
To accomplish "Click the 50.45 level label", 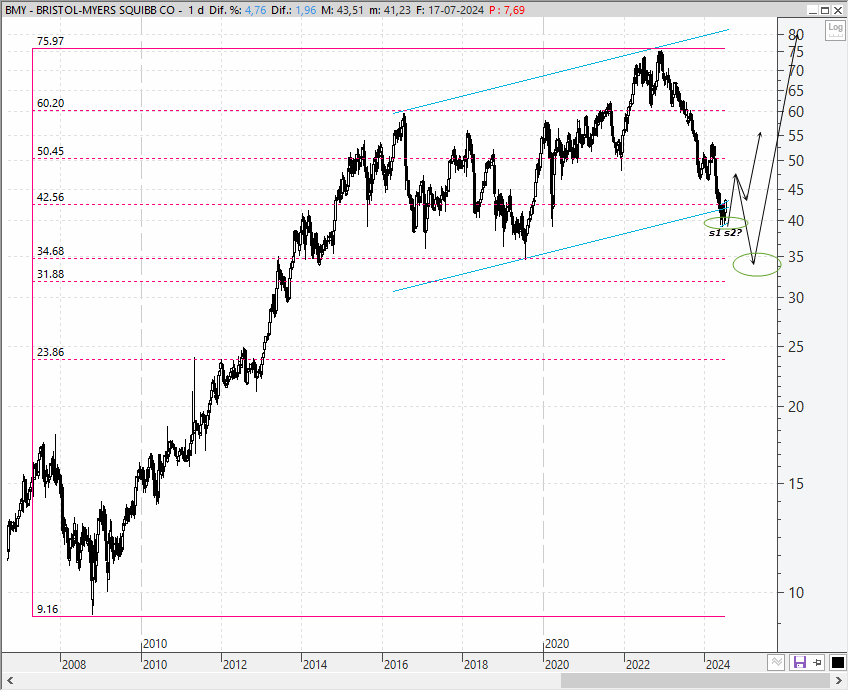I will point(50,151).
